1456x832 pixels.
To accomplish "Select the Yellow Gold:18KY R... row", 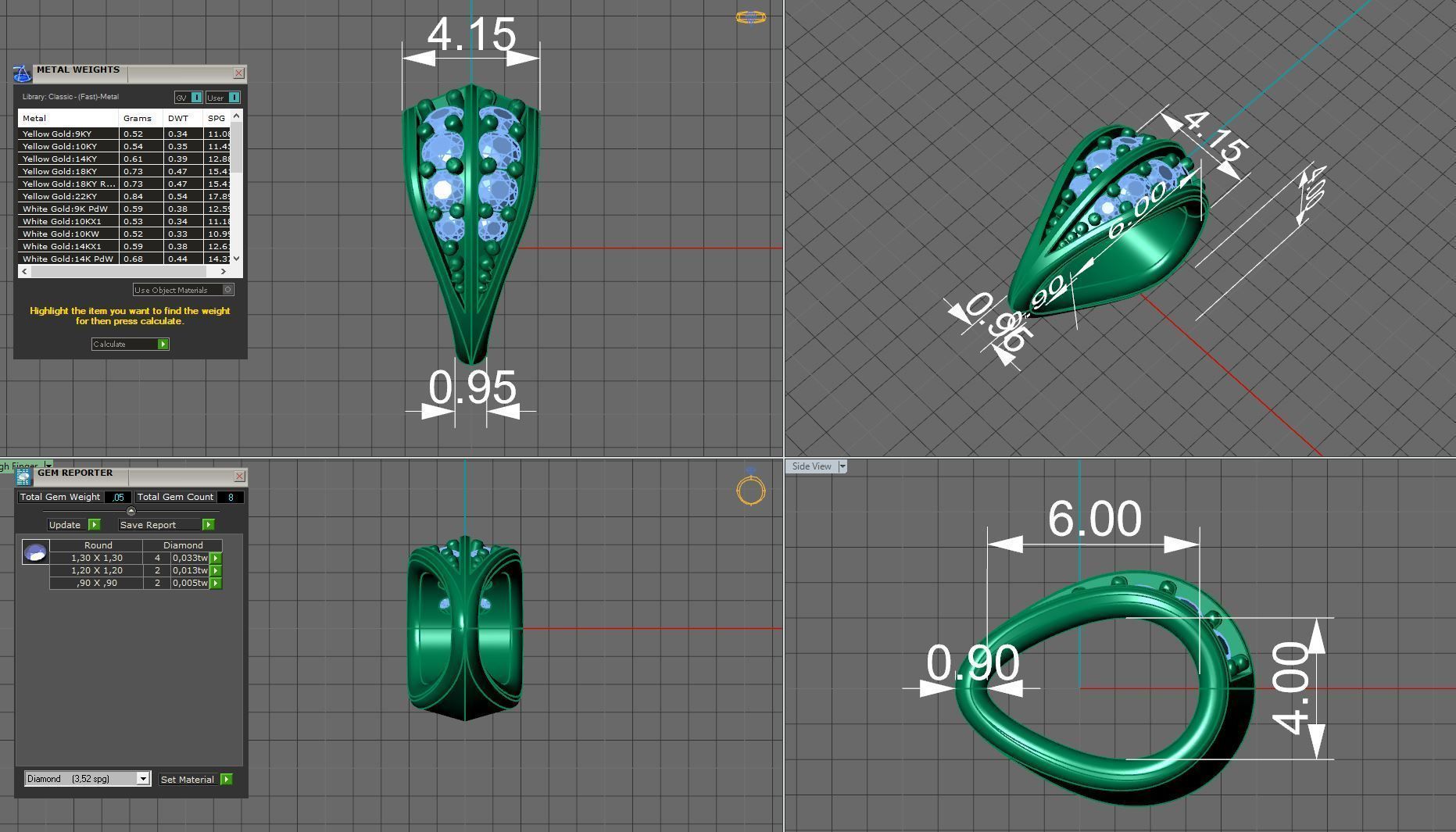I will 125,184.
